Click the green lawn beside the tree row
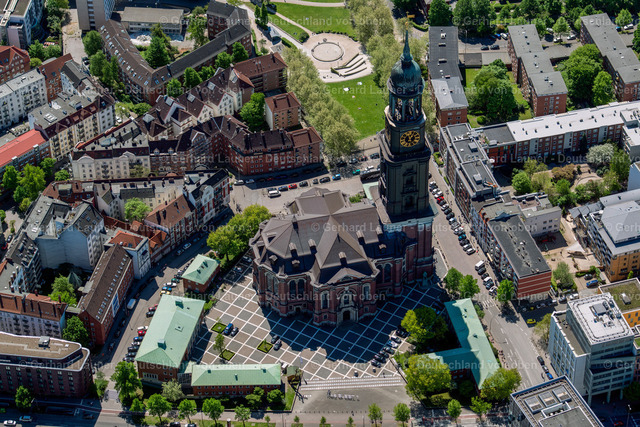The height and width of the screenshot is (427, 640). (x=362, y=102)
